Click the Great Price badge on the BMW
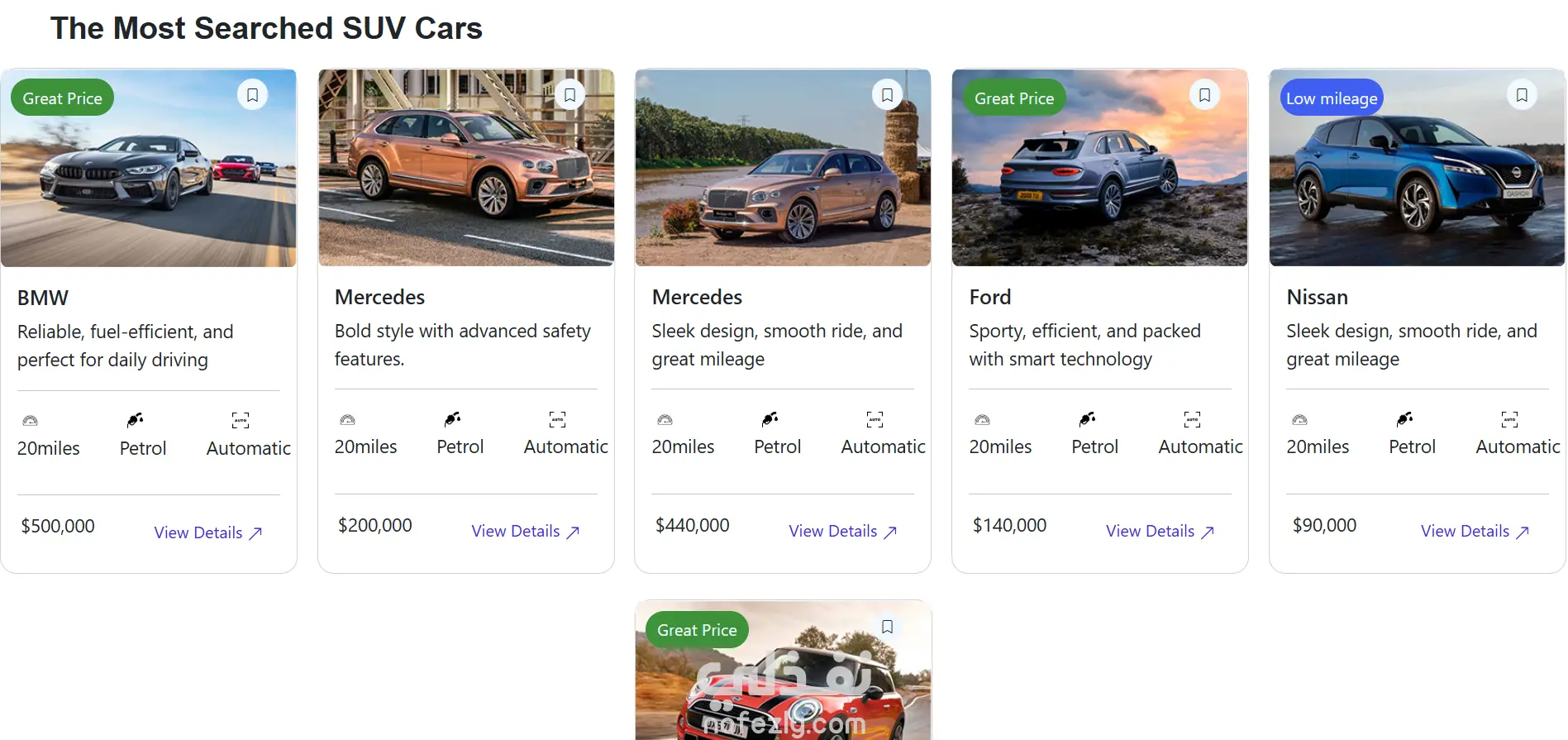This screenshot has height=740, width=1568. pos(63,98)
